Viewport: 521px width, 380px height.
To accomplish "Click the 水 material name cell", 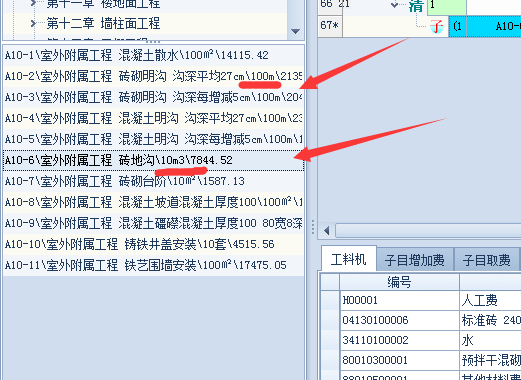I will coord(490,340).
